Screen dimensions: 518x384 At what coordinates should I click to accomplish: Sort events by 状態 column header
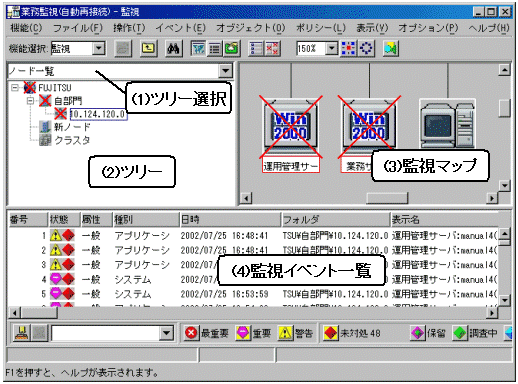click(x=64, y=219)
